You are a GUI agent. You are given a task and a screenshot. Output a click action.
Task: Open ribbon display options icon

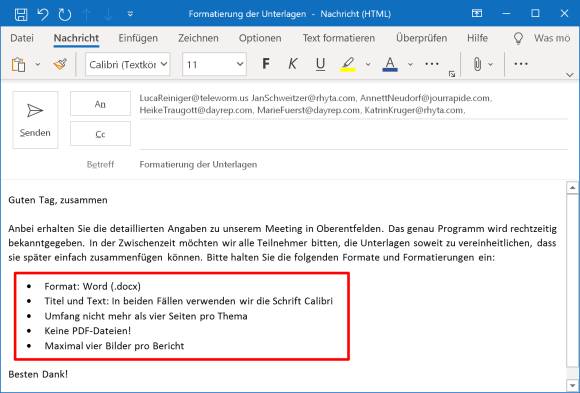pyautogui.click(x=477, y=13)
